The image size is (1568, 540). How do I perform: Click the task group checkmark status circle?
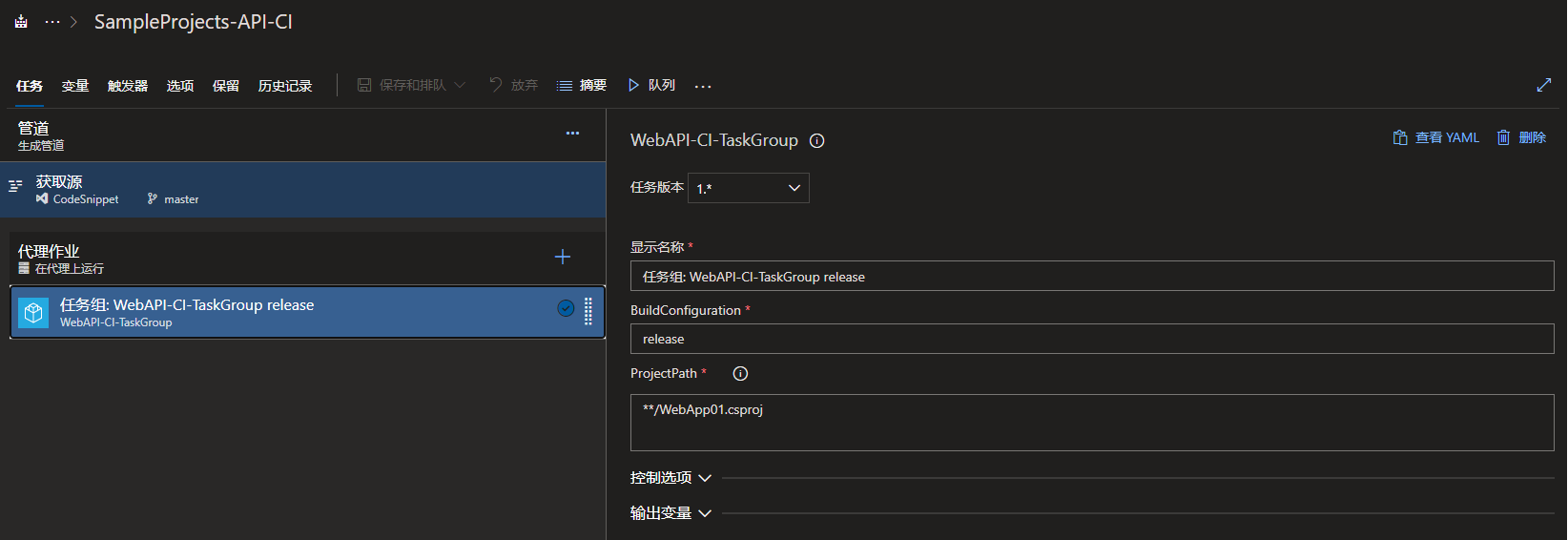(x=566, y=308)
